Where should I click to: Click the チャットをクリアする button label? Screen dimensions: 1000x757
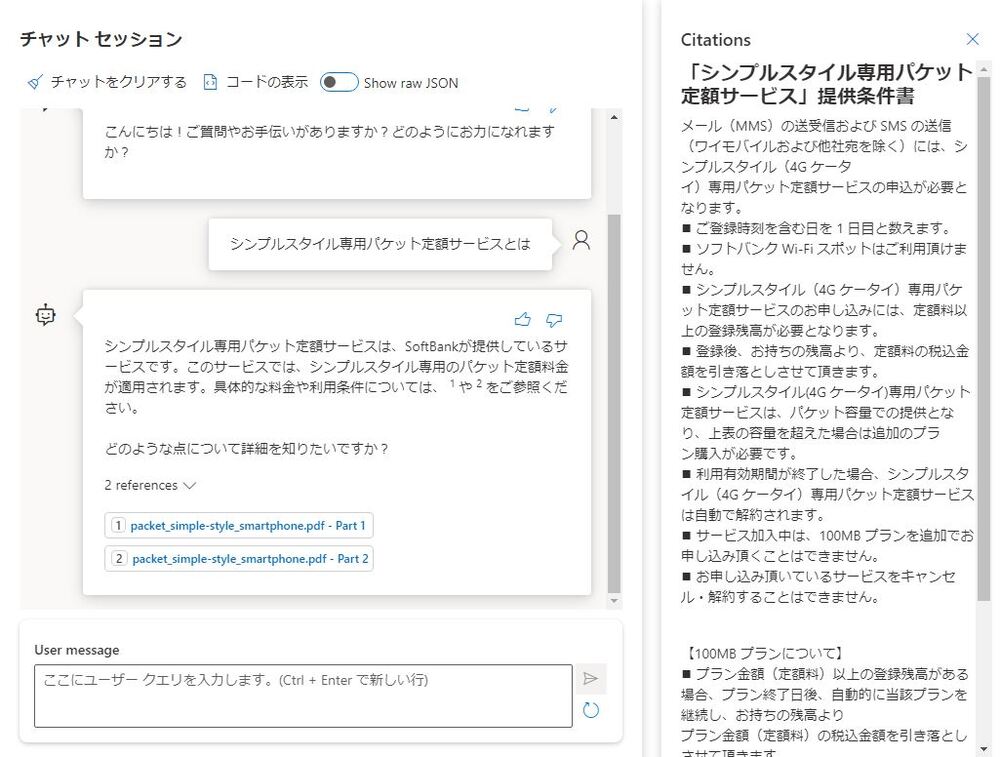click(x=118, y=82)
